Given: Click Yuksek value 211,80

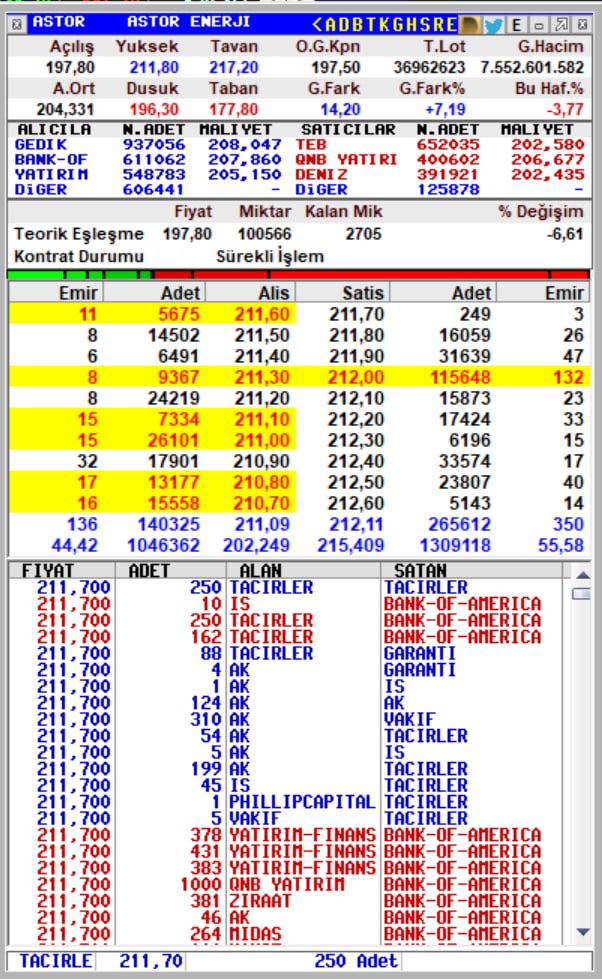Looking at the screenshot, I should click(154, 67).
